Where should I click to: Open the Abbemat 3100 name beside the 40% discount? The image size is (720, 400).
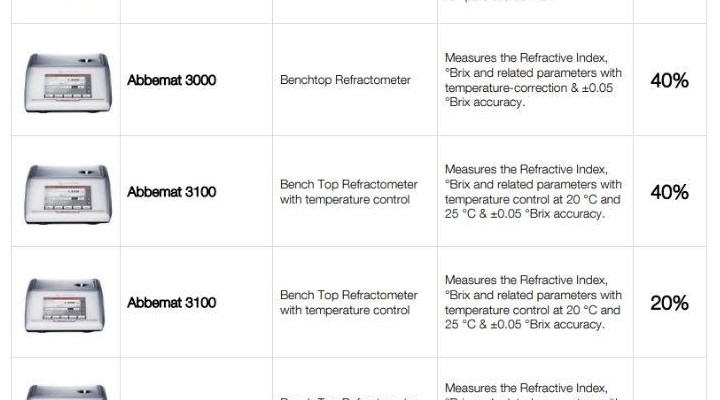tap(171, 192)
